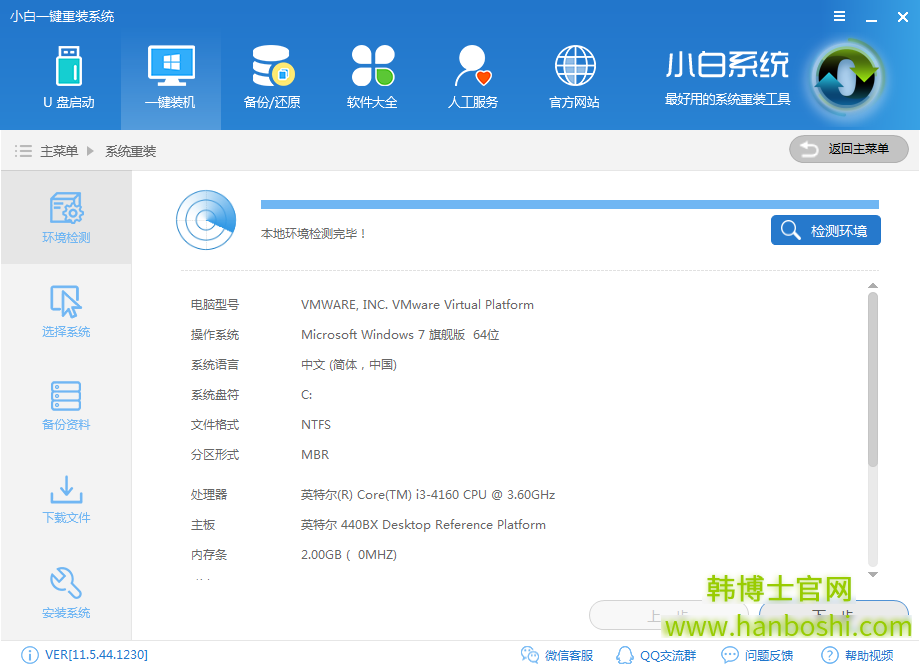The width and height of the screenshot is (920, 670).
Task: Open the hamburger menu at top right
Action: pyautogui.click(x=839, y=16)
